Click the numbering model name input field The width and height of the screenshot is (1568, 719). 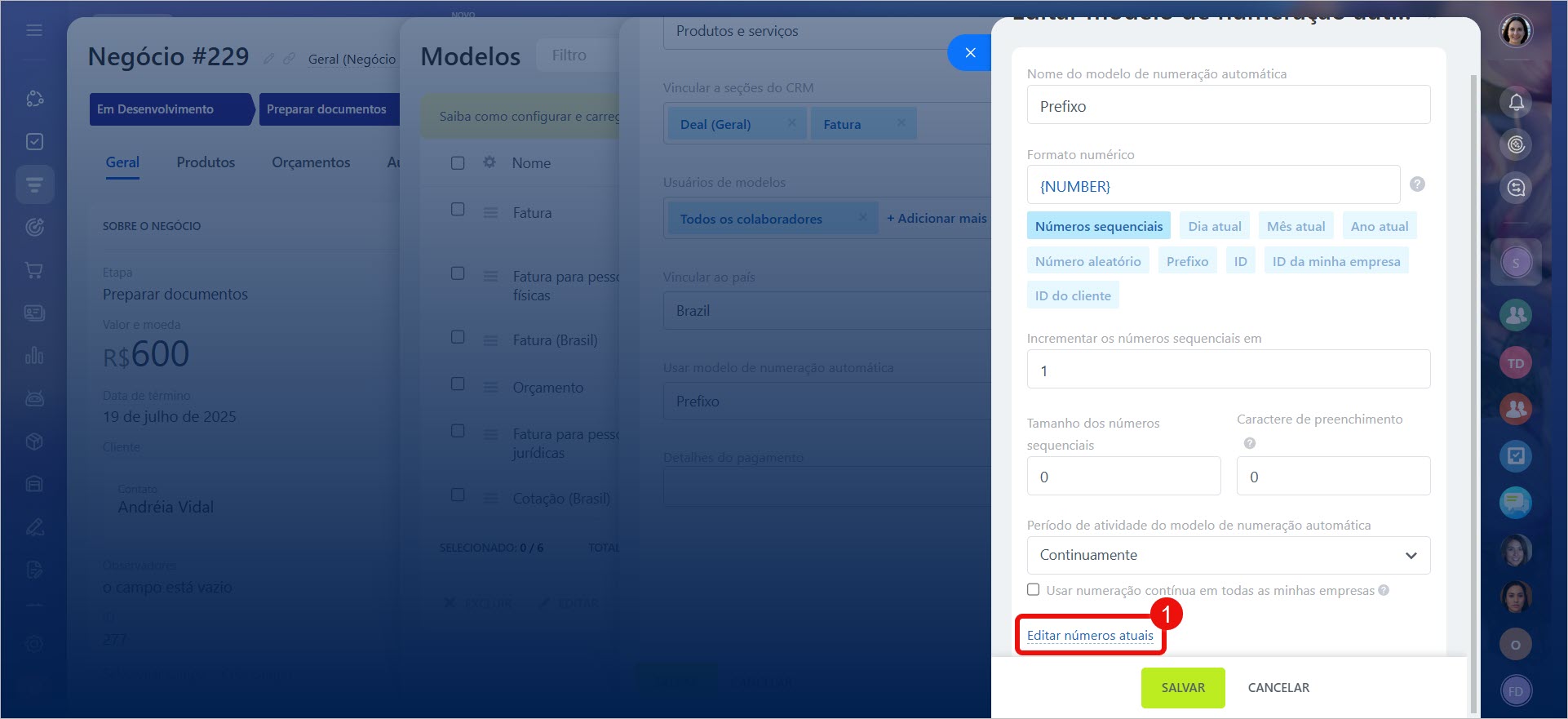1228,106
